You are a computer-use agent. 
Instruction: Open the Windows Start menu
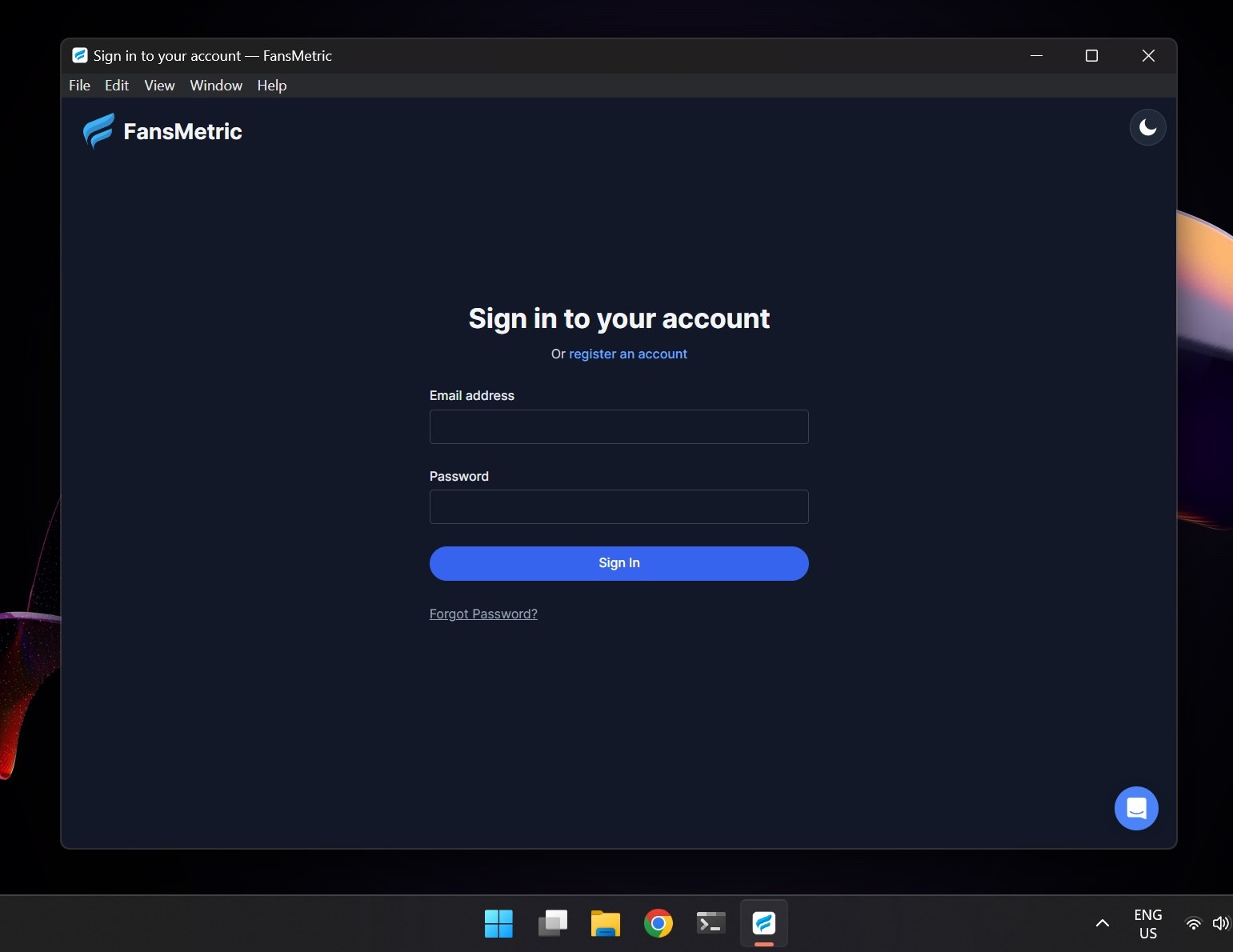498,924
